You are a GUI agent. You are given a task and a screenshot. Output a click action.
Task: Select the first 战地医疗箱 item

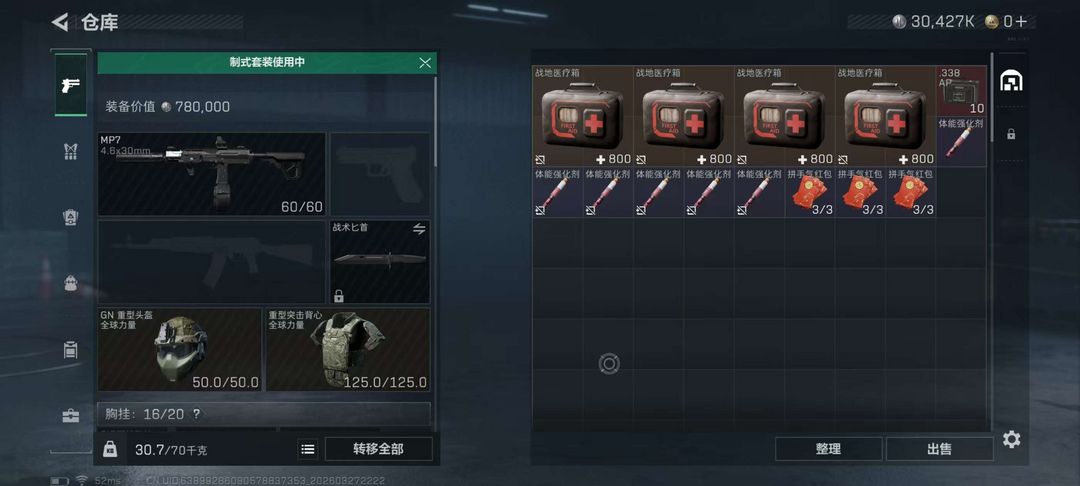(583, 116)
